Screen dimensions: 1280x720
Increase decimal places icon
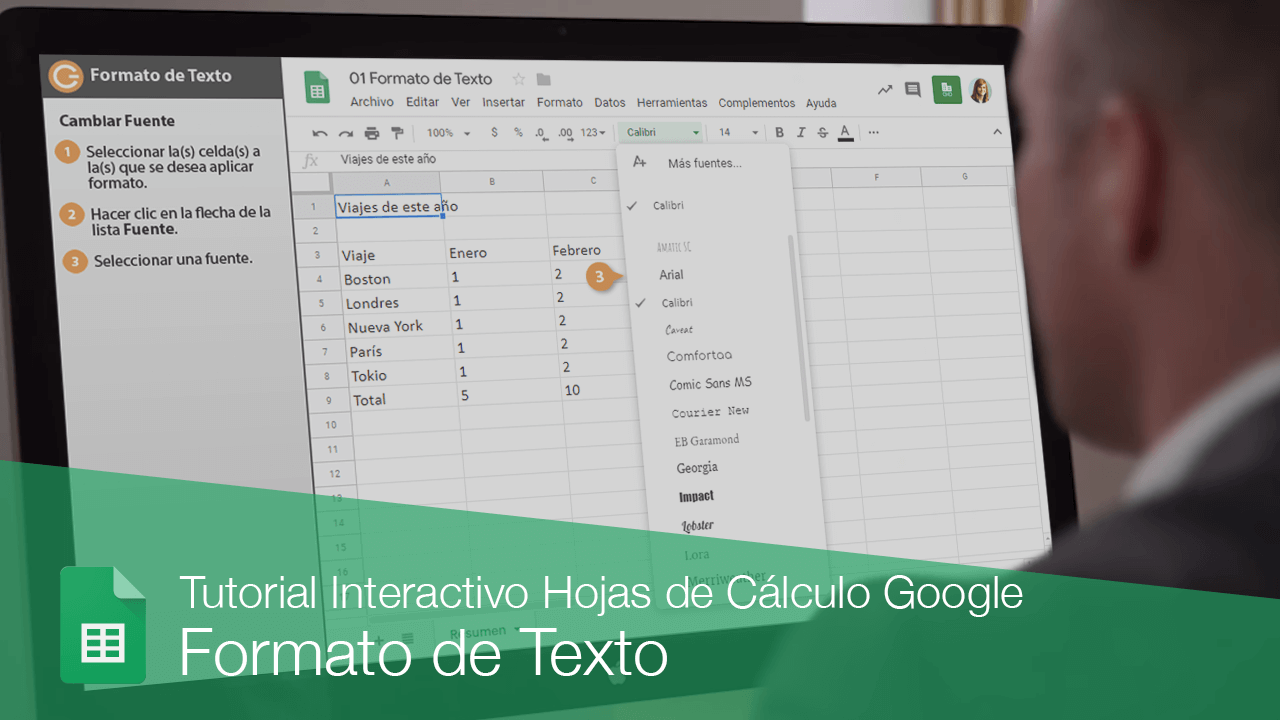point(565,132)
